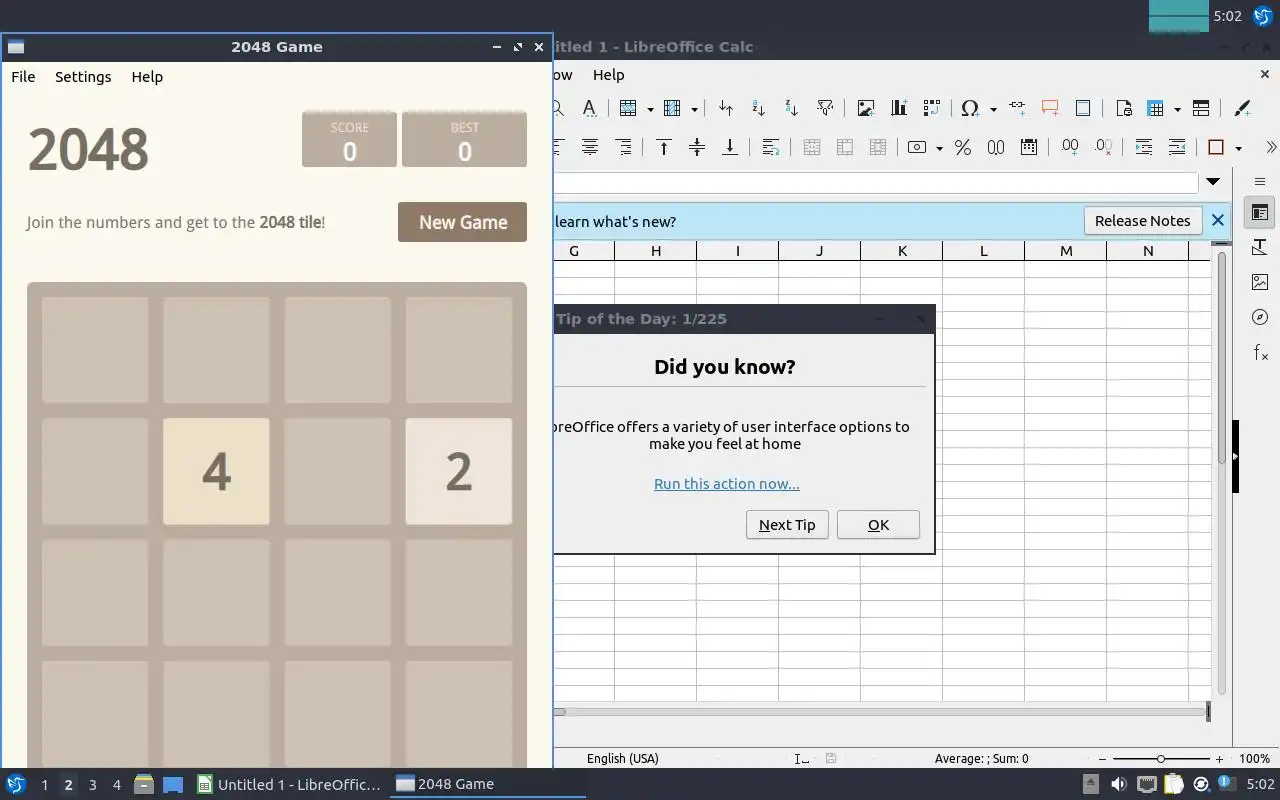Click the Show Draw Functions icon
1280x800 pixels.
pyautogui.click(x=1242, y=108)
